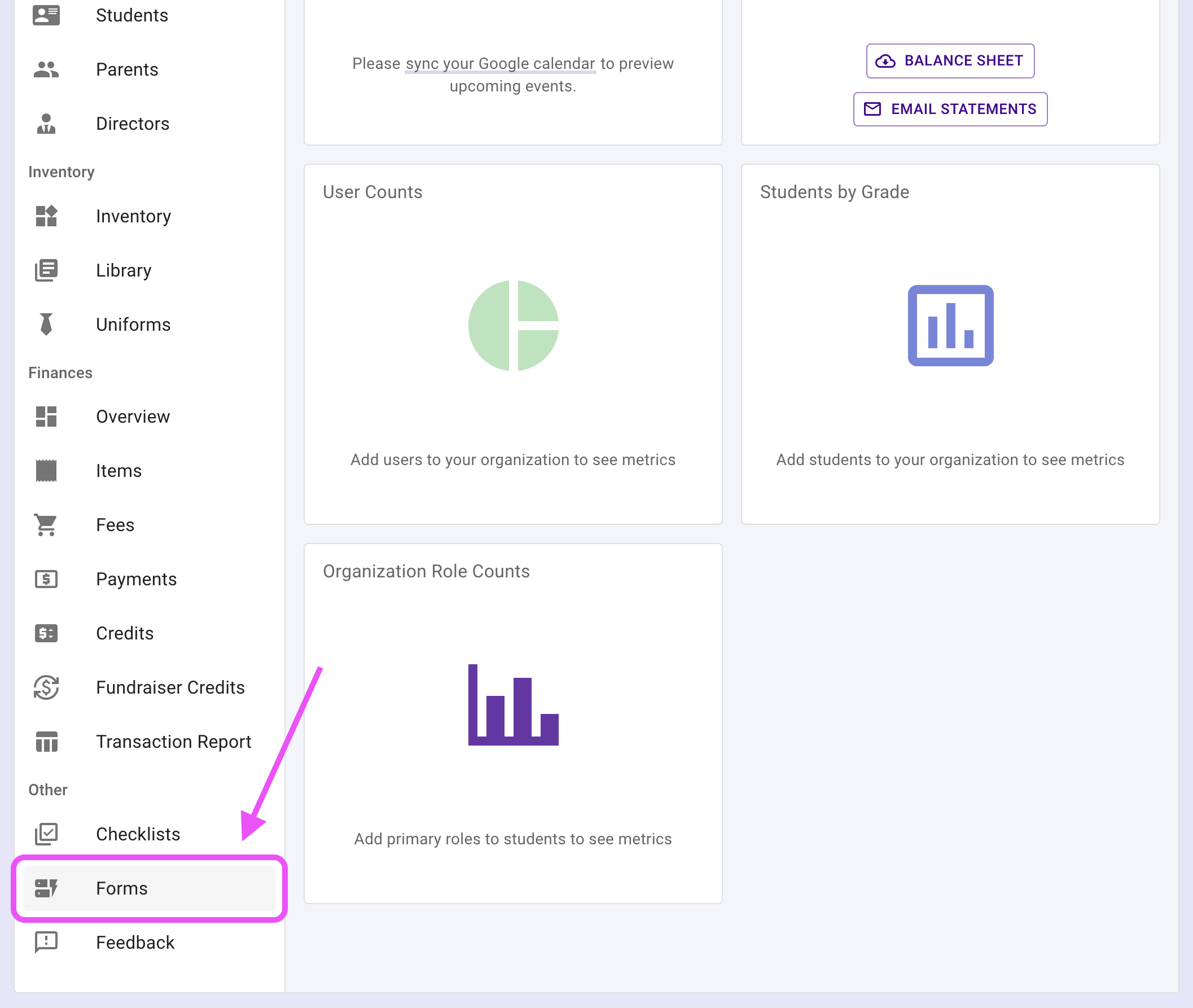Screen dimensions: 1193x1008
Task: Click the Checklists checkbox icon
Action: [46, 834]
